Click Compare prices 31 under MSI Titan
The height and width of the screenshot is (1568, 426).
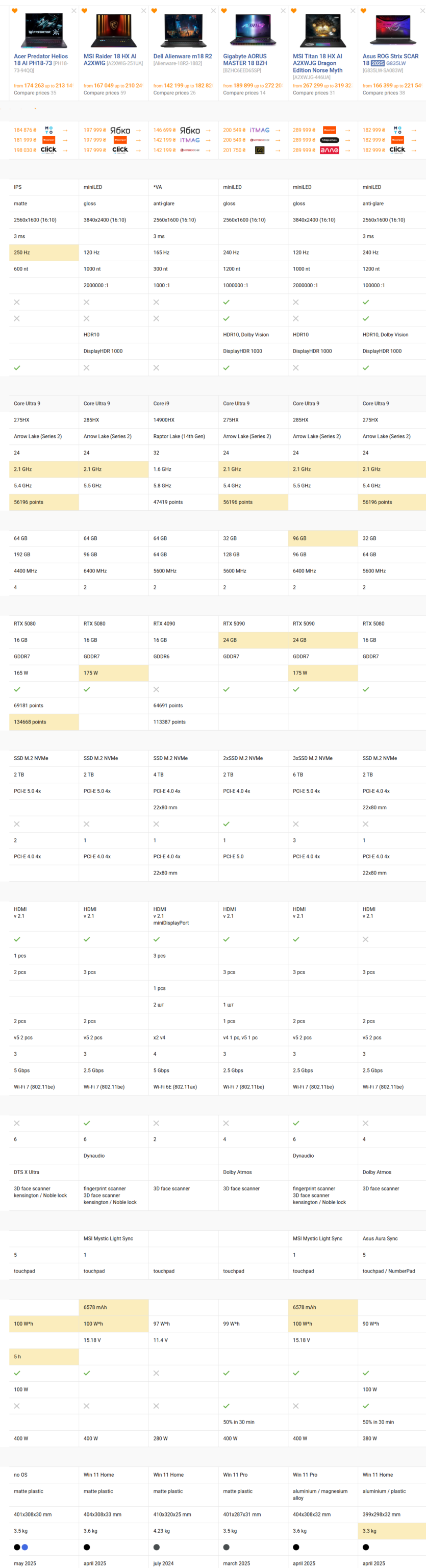coord(314,93)
